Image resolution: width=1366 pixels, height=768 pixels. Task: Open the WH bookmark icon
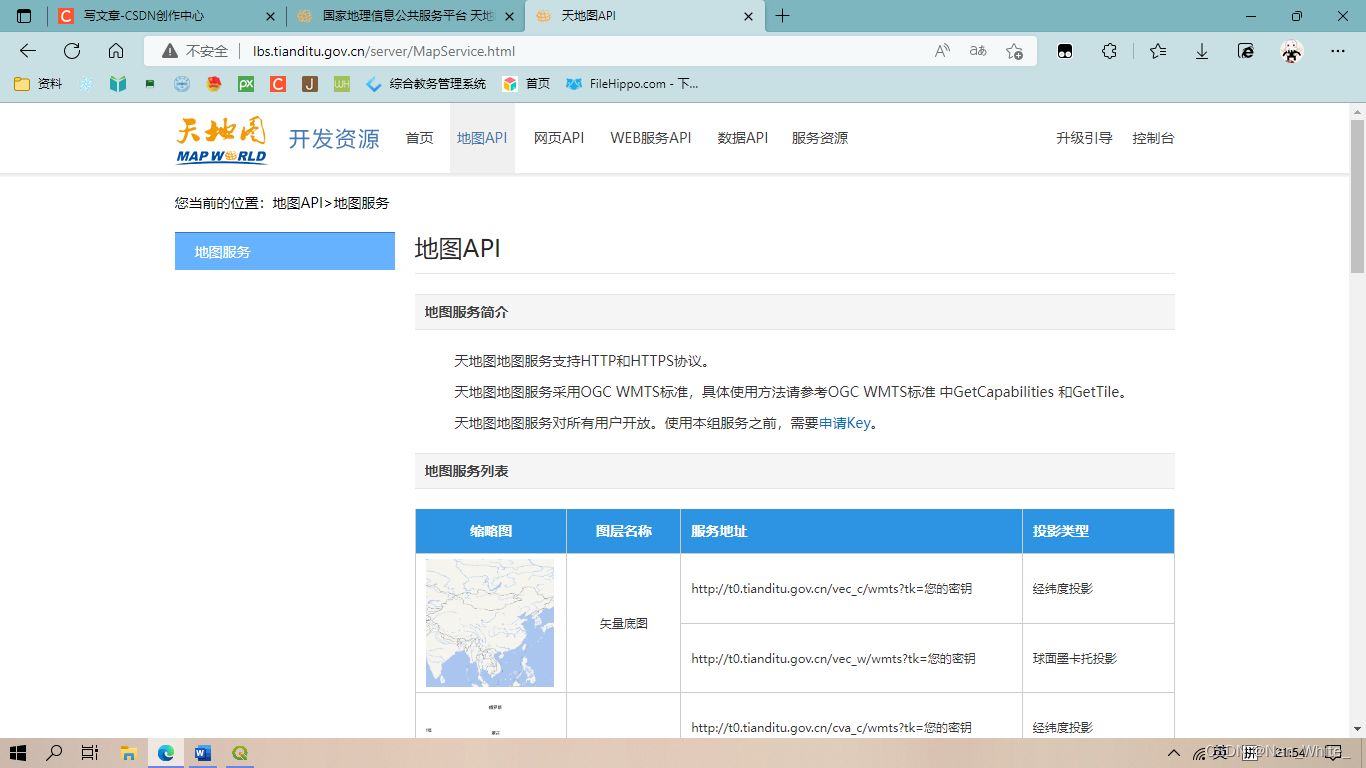342,84
